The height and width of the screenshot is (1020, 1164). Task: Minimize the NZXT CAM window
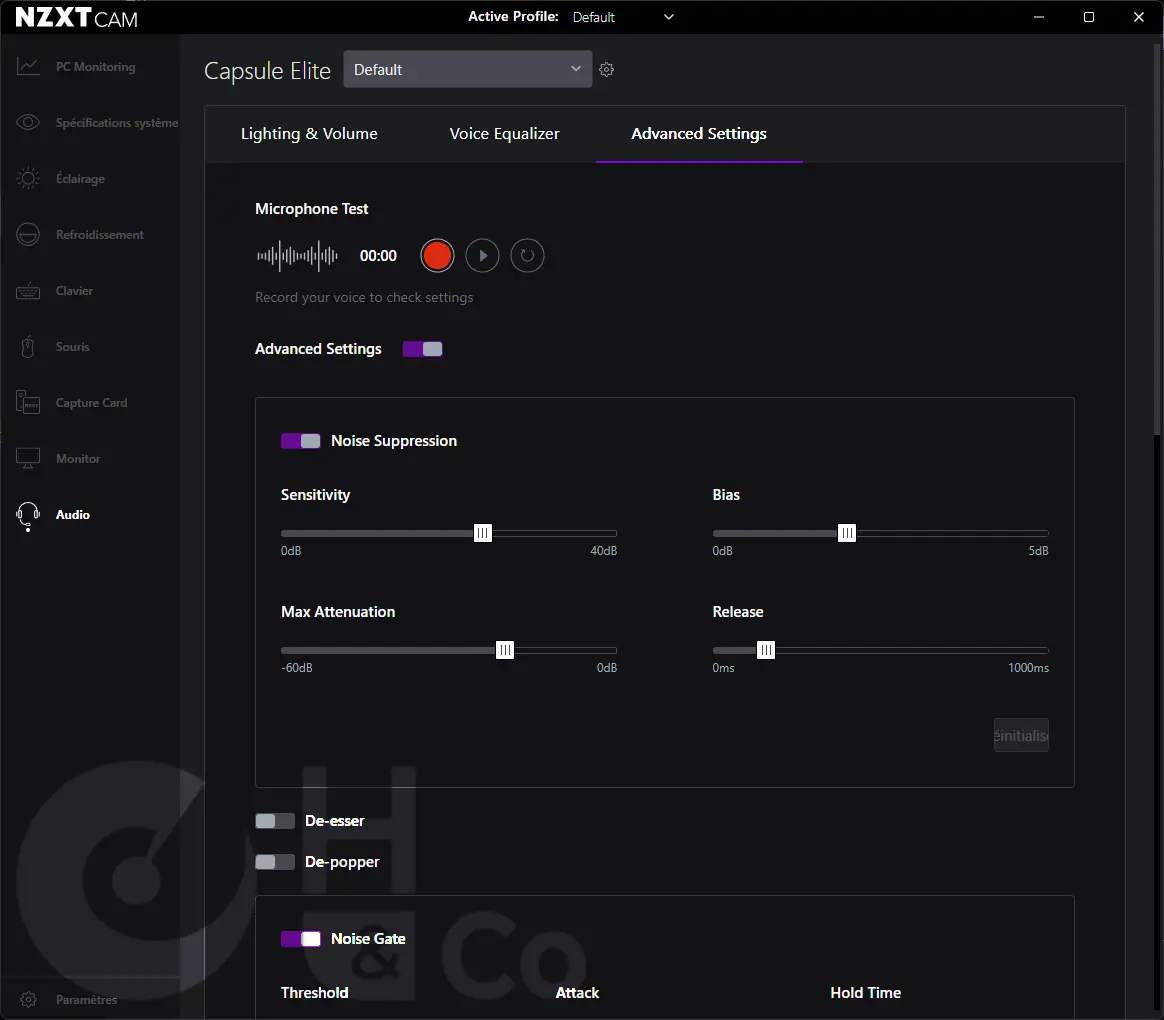[1039, 17]
